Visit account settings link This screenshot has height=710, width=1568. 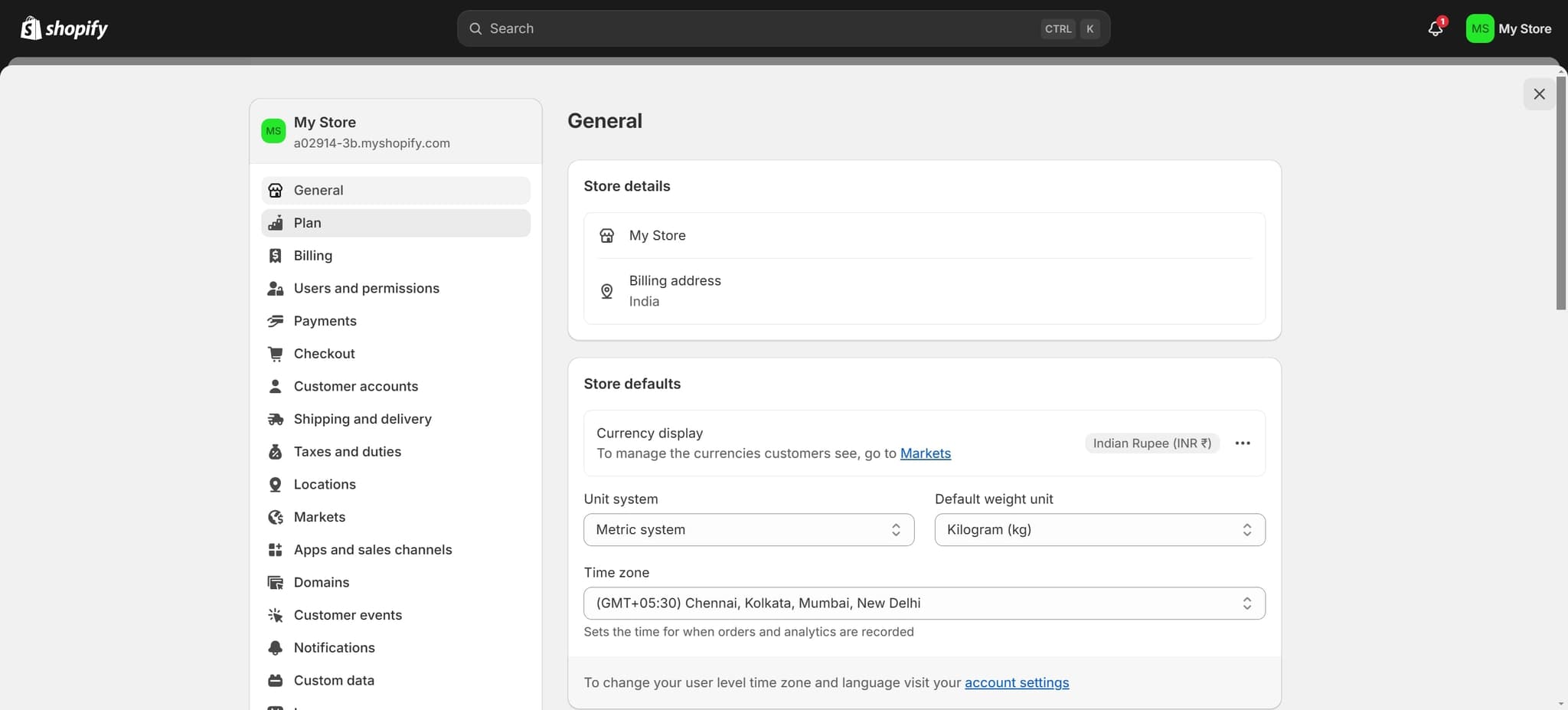(1017, 682)
